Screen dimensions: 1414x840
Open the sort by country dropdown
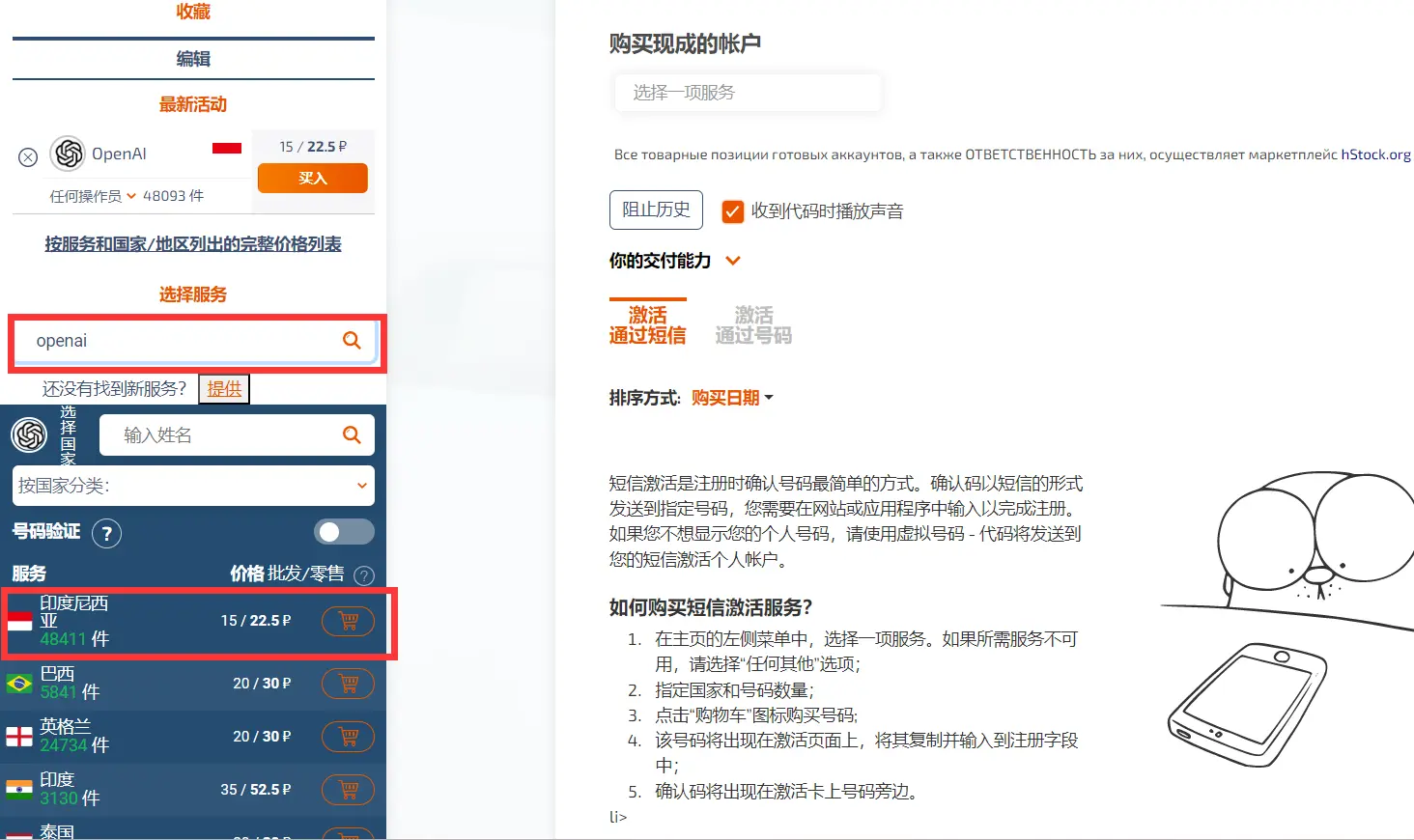[x=193, y=486]
